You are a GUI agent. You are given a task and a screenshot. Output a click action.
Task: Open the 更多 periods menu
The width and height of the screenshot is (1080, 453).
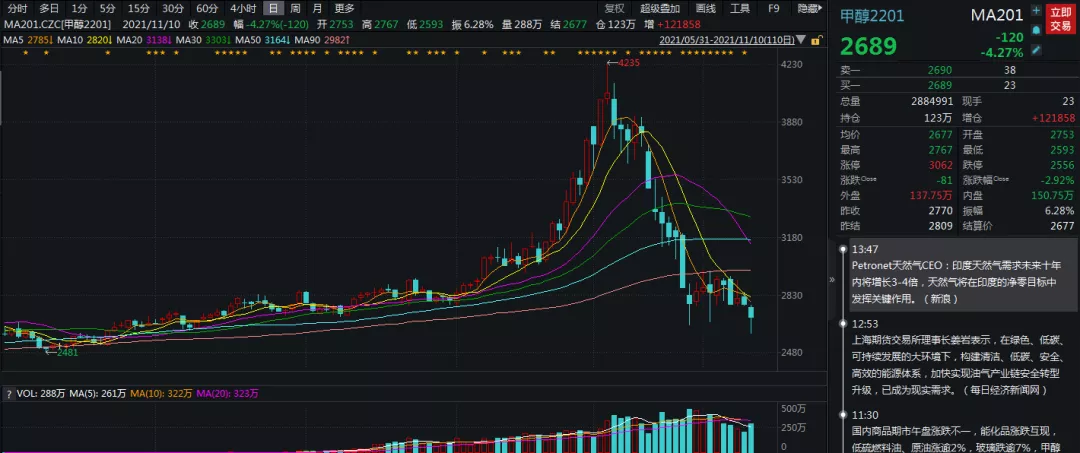pyautogui.click(x=344, y=8)
